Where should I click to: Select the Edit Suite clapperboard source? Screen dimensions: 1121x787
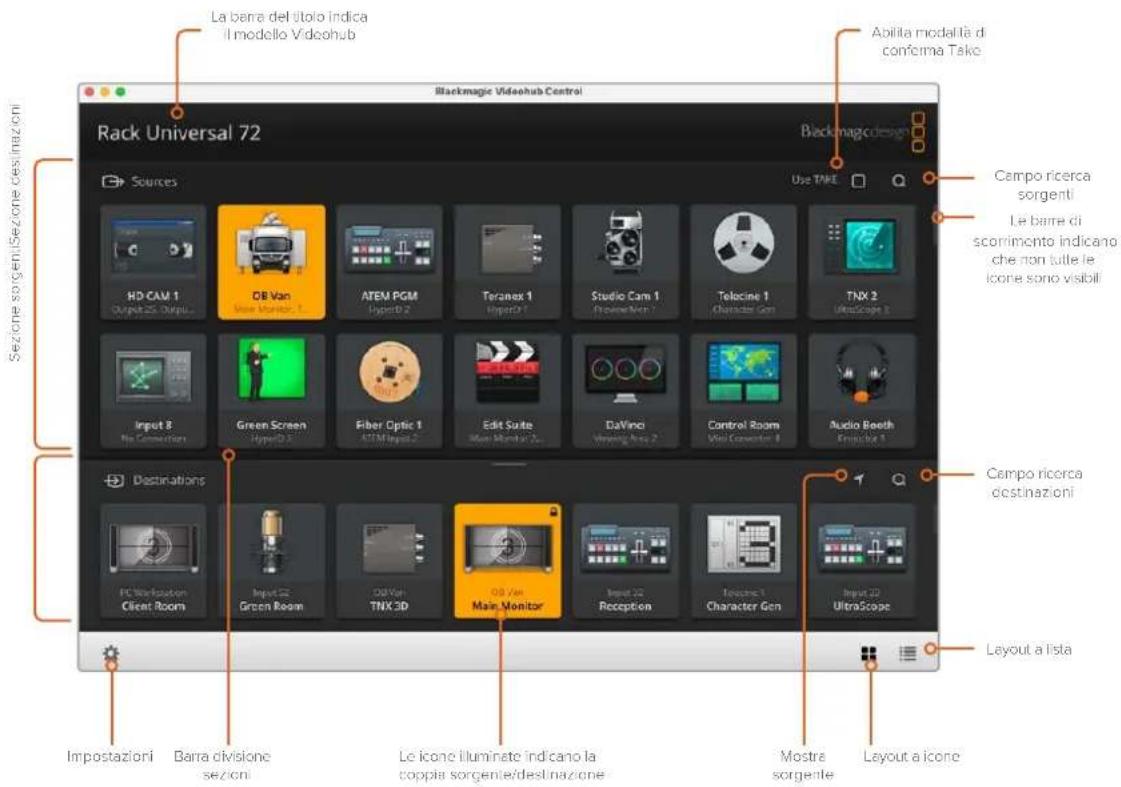[507, 390]
